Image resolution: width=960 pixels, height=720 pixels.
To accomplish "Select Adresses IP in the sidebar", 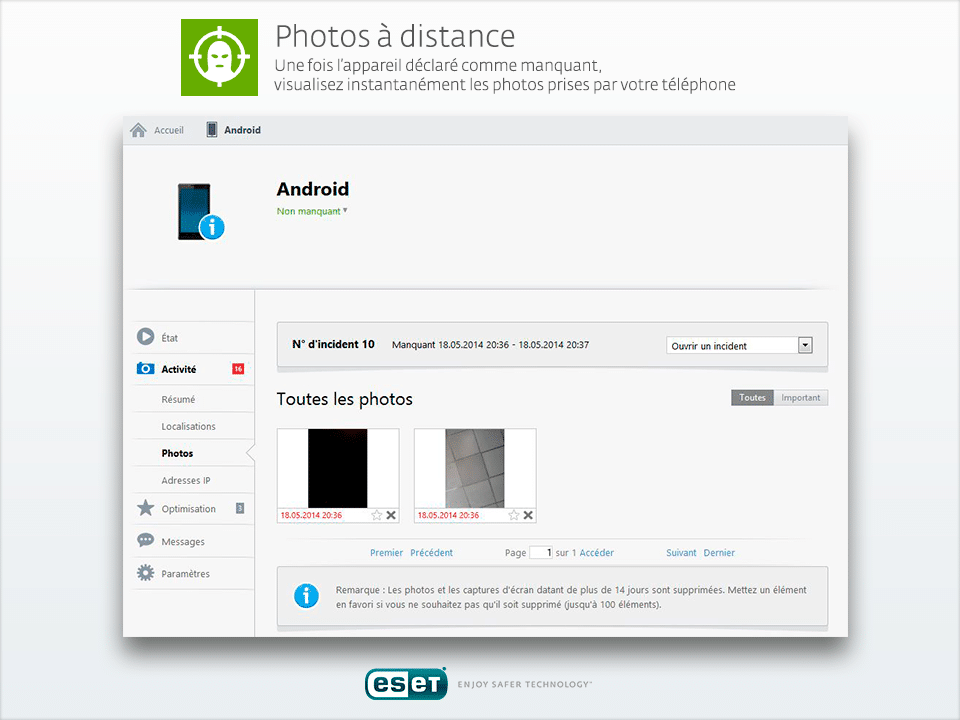I will pyautogui.click(x=186, y=481).
